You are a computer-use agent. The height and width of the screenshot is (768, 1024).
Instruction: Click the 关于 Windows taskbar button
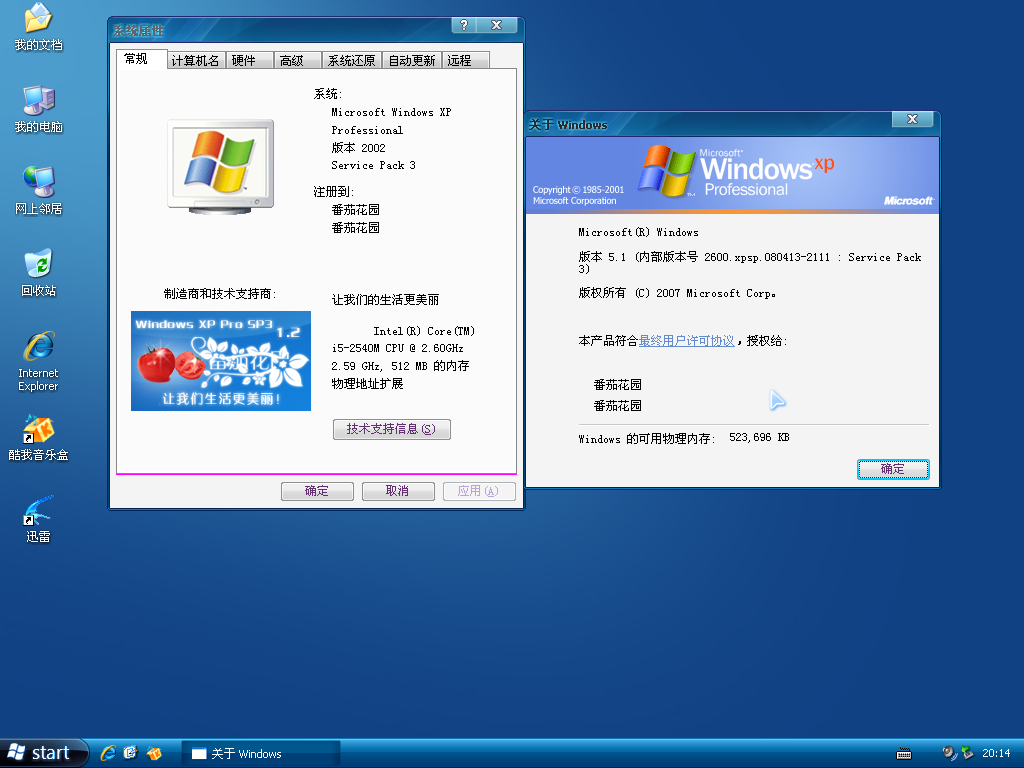click(x=260, y=754)
